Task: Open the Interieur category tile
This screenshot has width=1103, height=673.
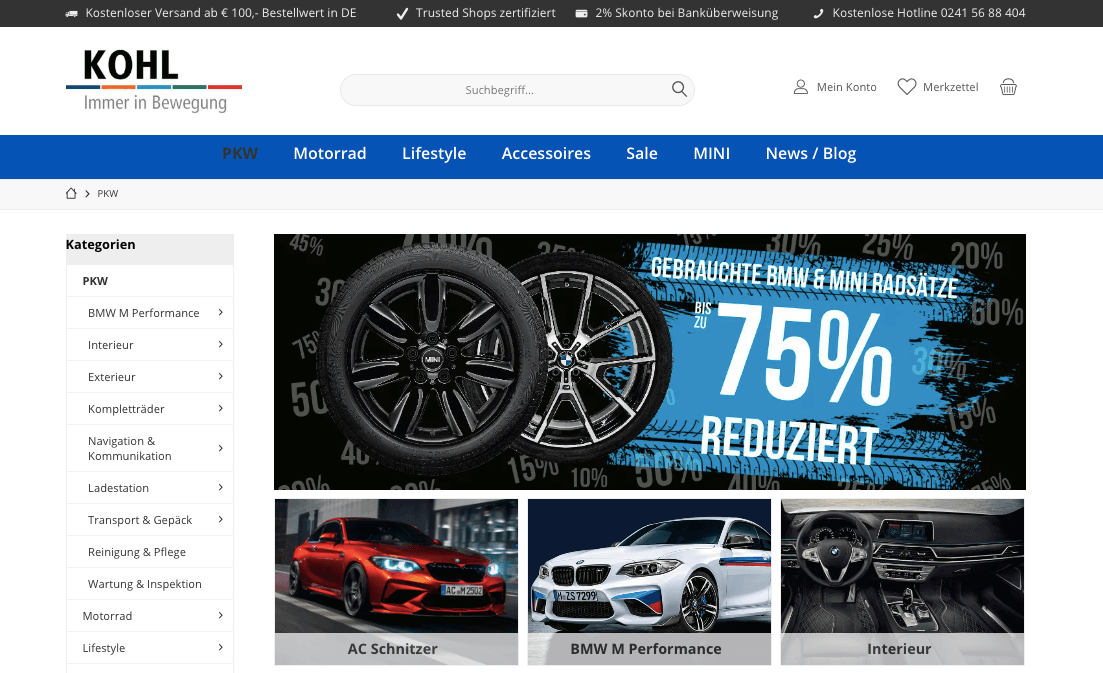Action: click(903, 582)
